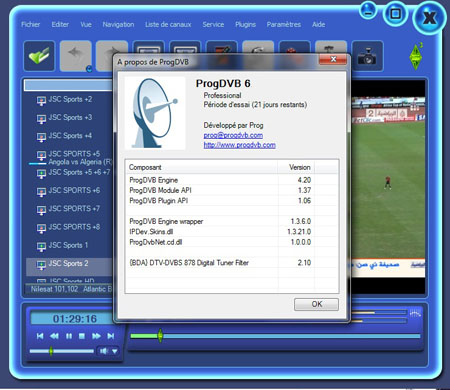
Task: Select the ProgDVB Plugin API row
Action: pyautogui.click(x=232, y=201)
